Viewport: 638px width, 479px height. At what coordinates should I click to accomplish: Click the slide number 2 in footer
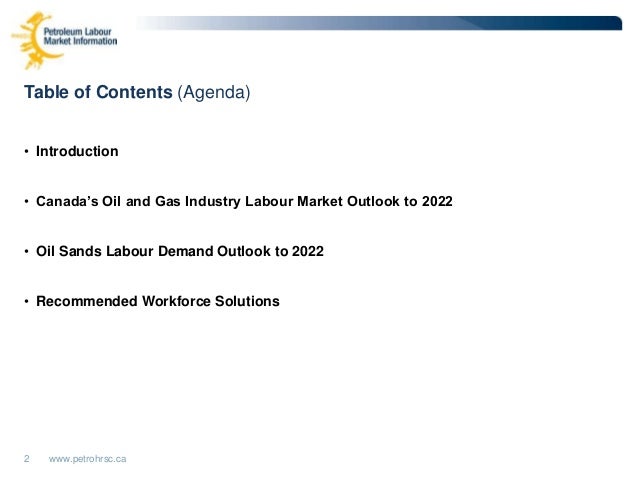(x=26, y=459)
